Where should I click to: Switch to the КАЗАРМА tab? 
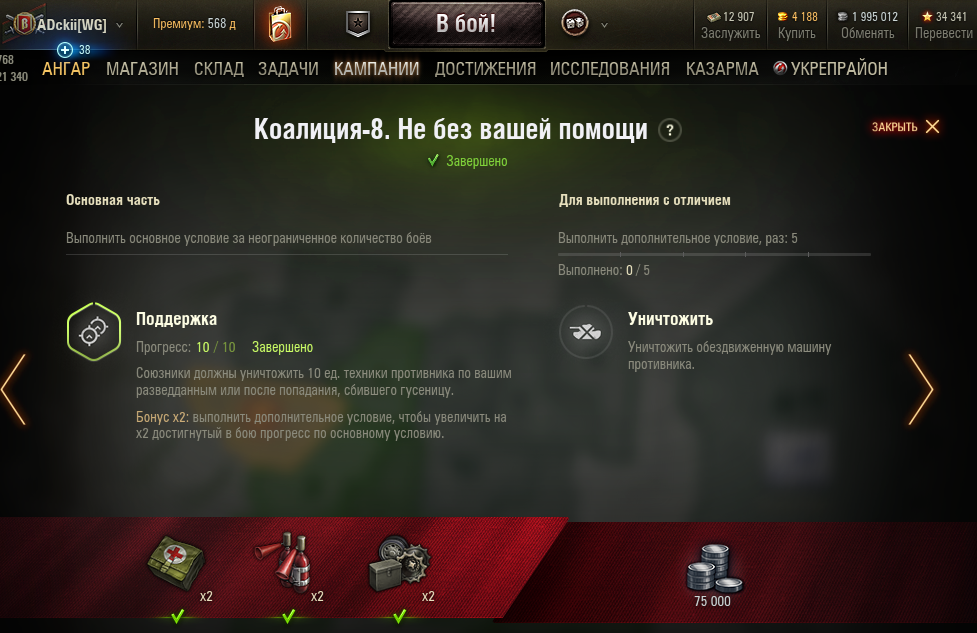[x=722, y=69]
